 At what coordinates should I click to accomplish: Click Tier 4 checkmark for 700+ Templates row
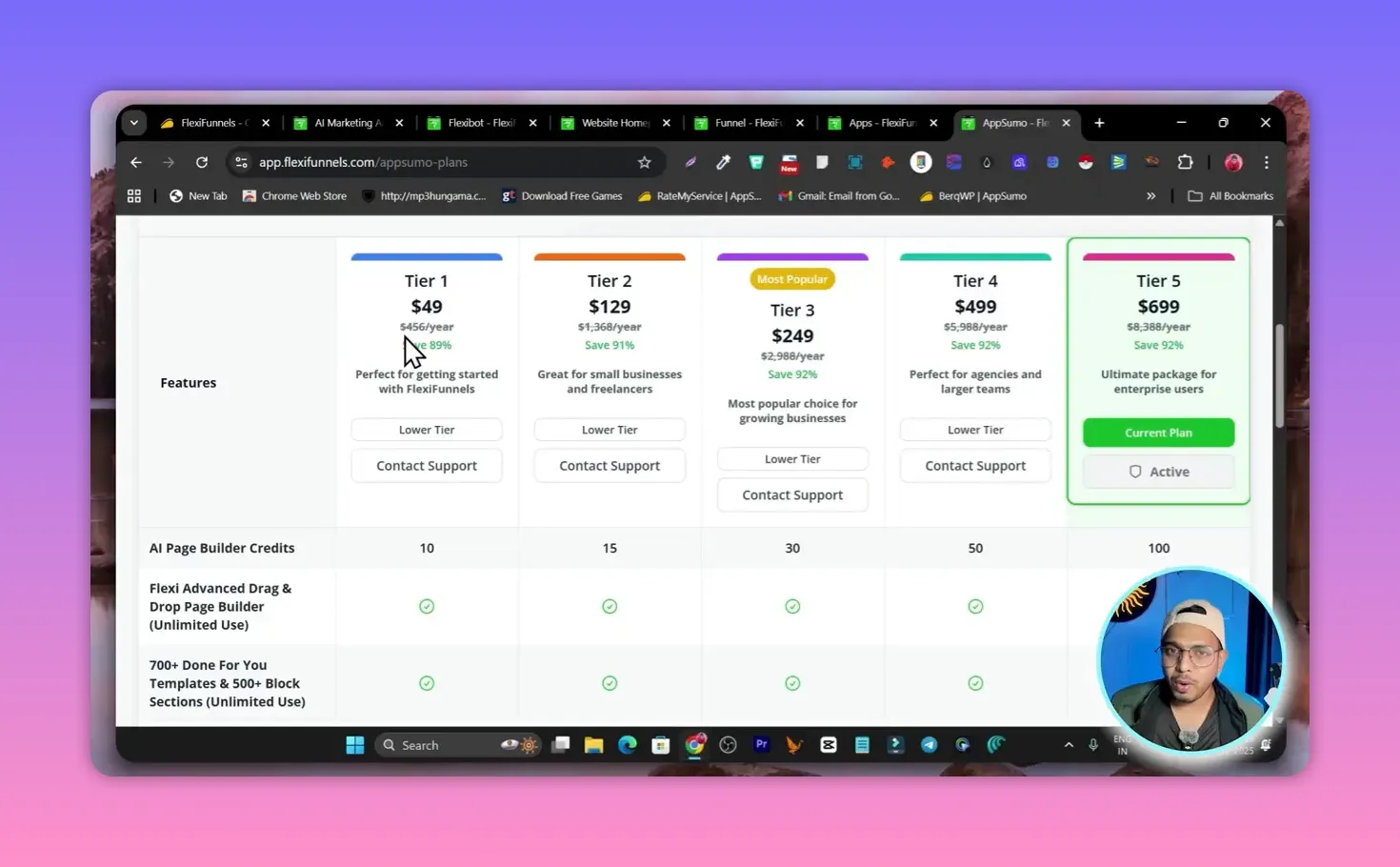(975, 682)
